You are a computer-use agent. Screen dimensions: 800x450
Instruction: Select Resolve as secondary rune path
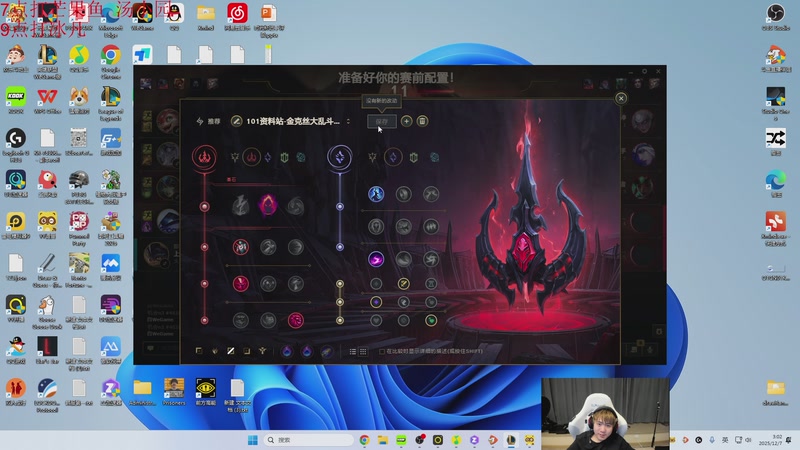tap(413, 158)
